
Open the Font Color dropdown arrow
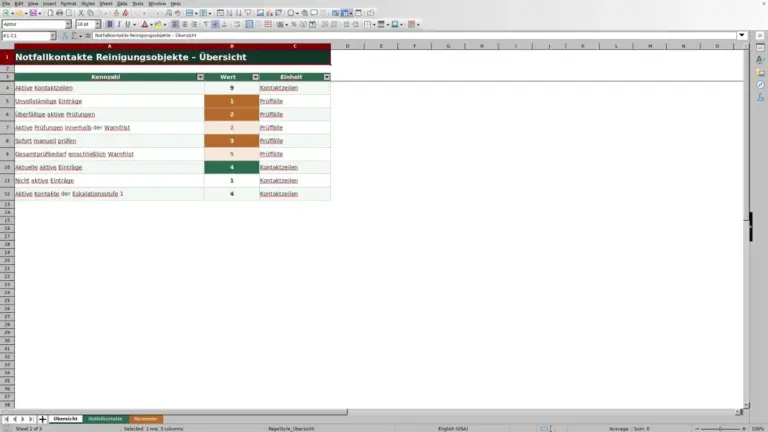point(151,24)
